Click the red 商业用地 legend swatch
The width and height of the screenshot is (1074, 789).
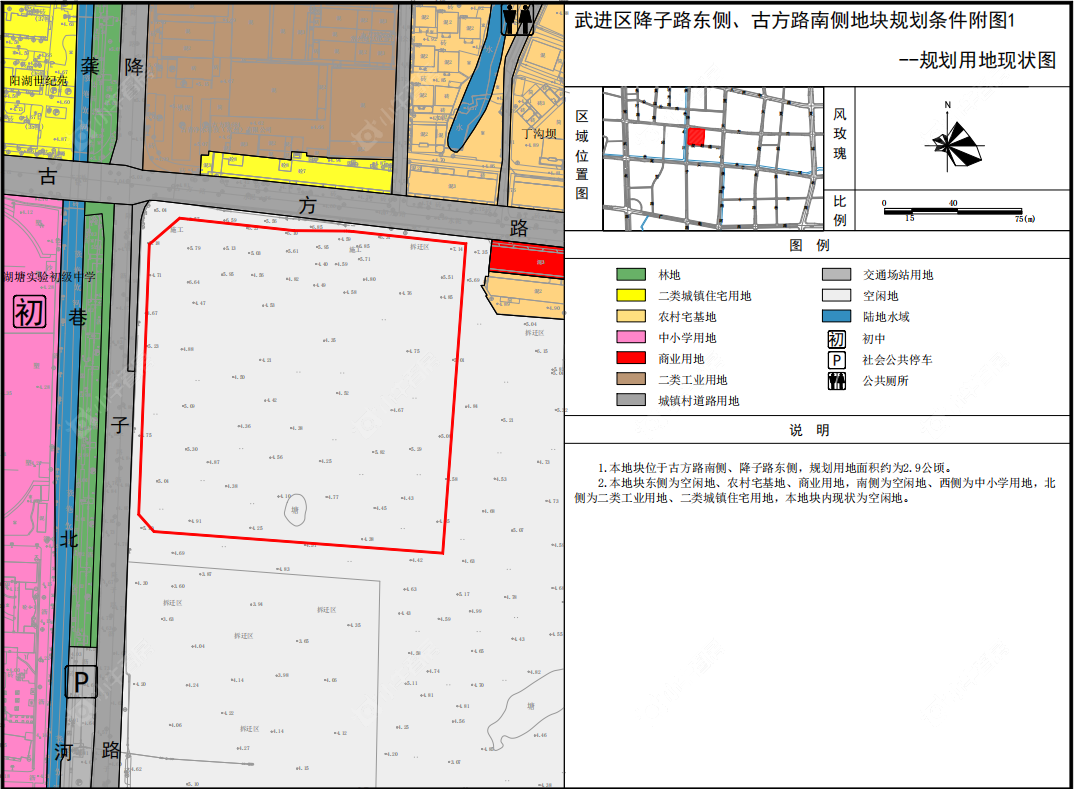coord(630,359)
